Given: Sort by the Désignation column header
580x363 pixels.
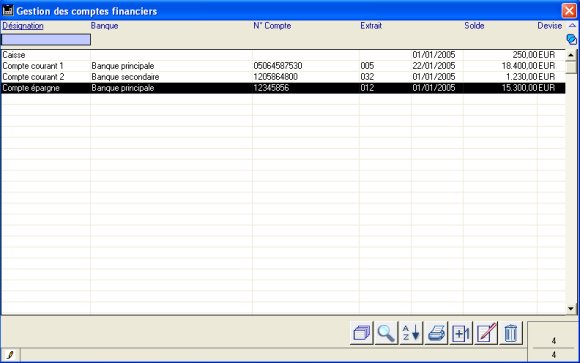Looking at the screenshot, I should tap(23, 26).
